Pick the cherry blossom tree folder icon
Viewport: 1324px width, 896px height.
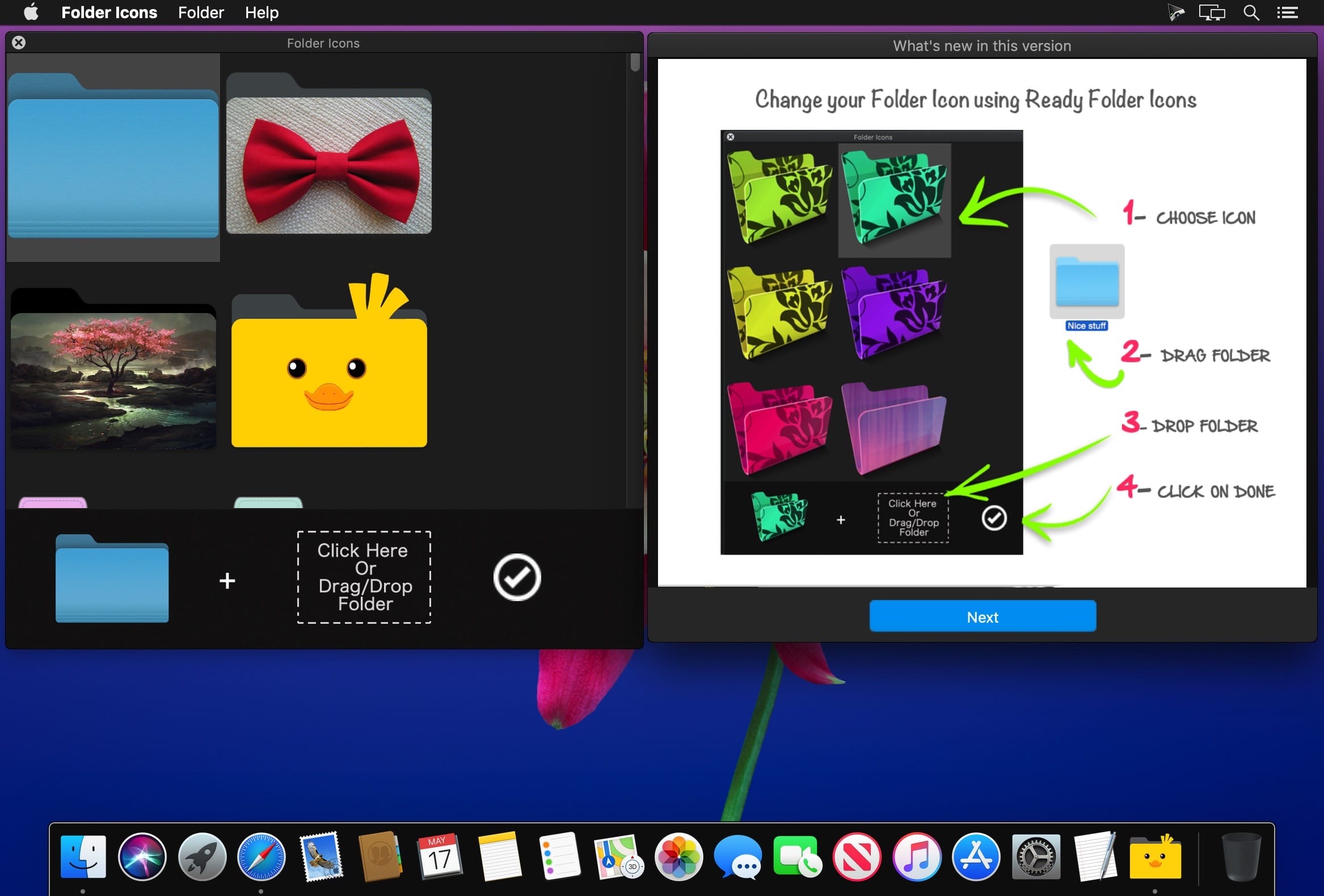click(113, 369)
